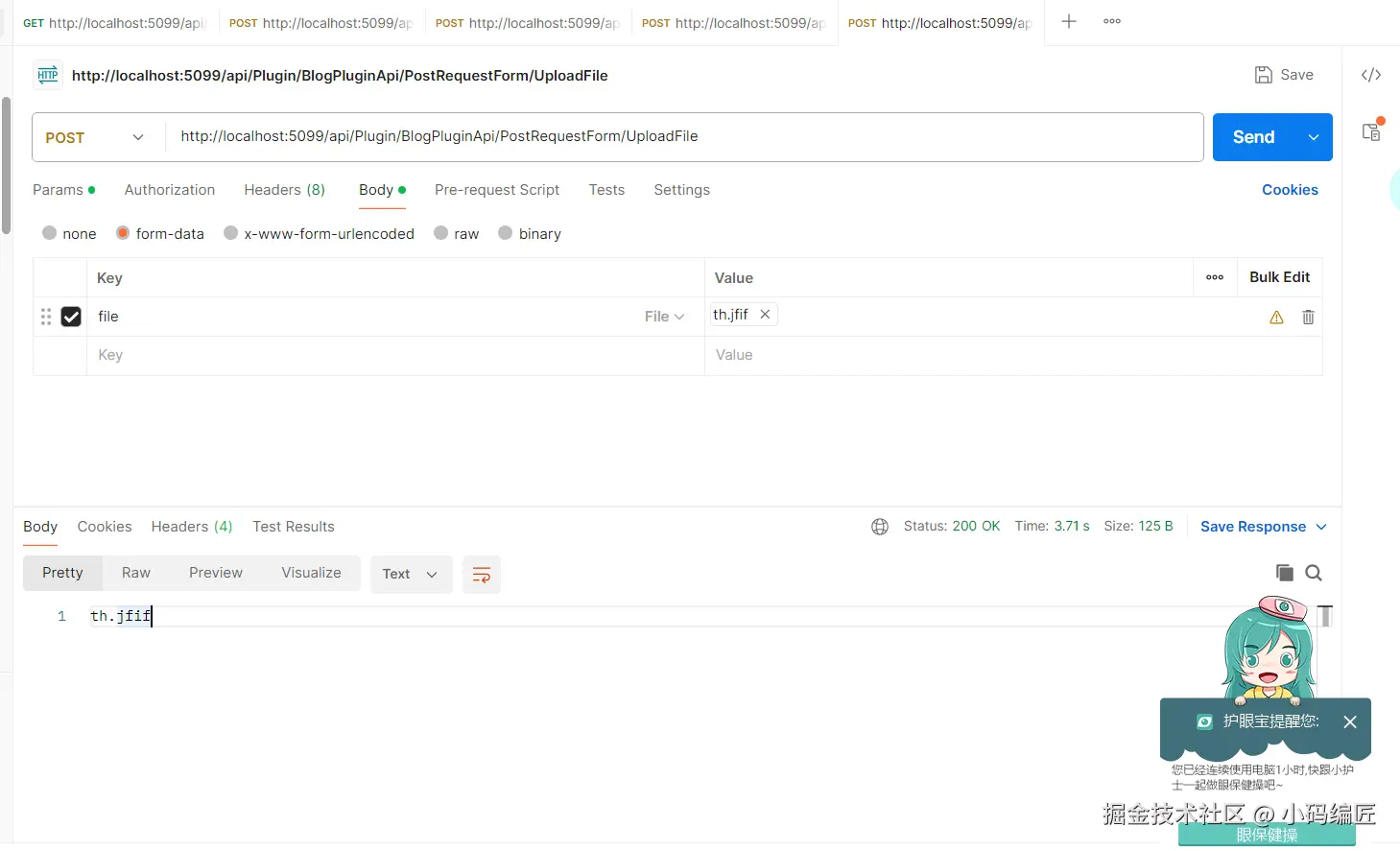1400x851 pixels.
Task: Open response Cookies tab
Action: pos(105,527)
